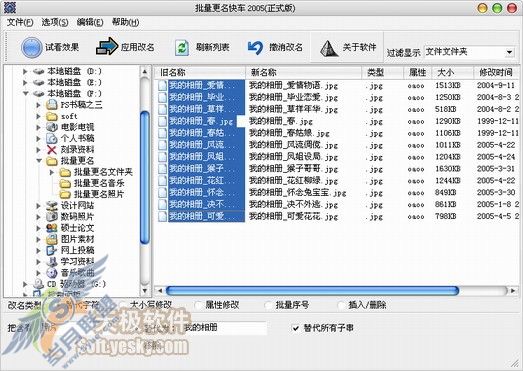Click the 个人书稿 folder icon

coord(52,138)
